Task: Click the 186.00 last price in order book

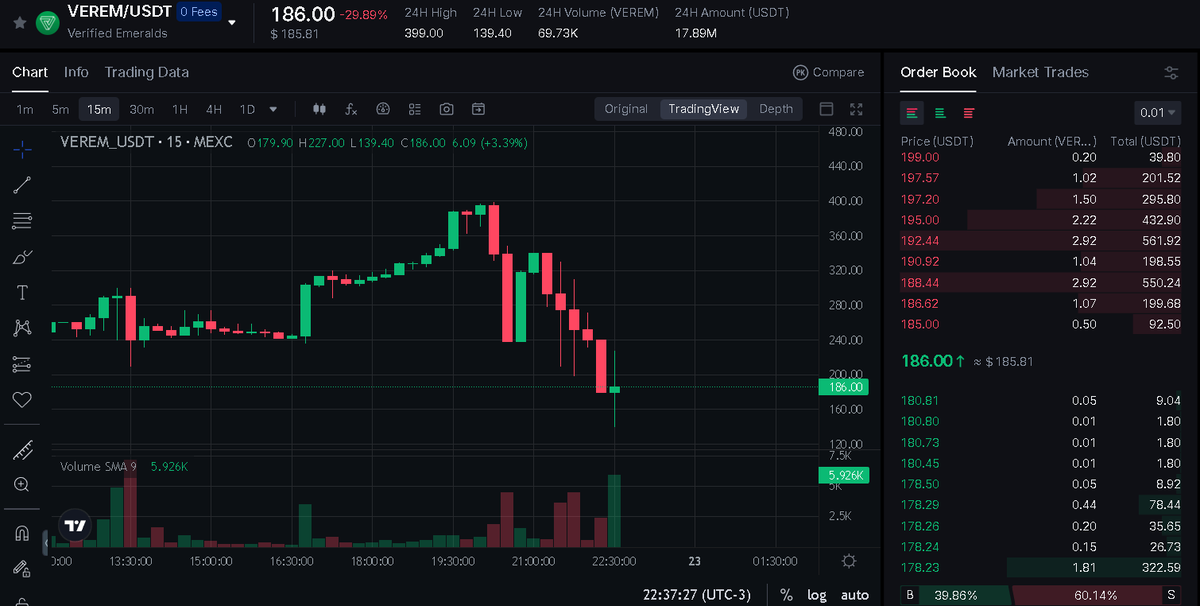Action: tap(929, 361)
